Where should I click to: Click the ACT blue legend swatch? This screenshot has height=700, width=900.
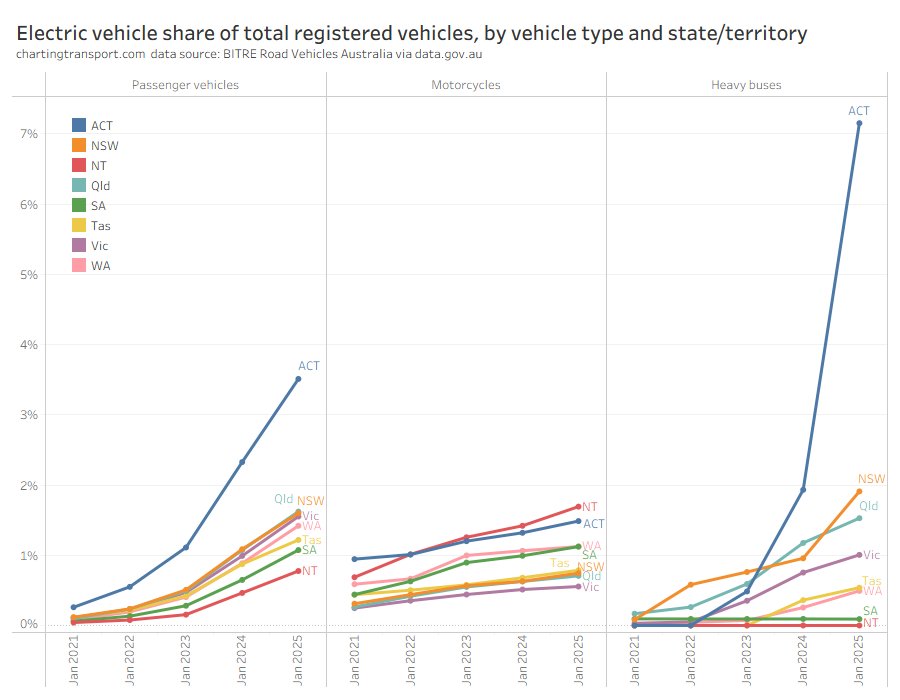point(78,125)
